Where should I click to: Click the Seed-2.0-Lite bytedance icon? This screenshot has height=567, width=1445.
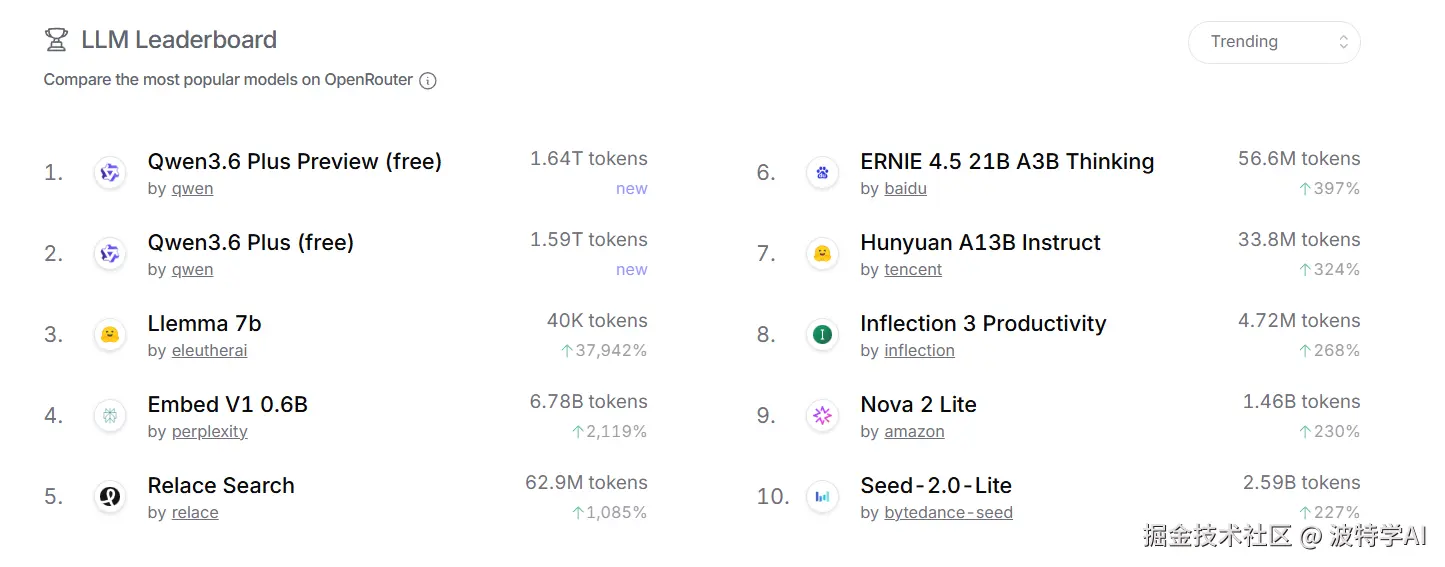coord(822,497)
